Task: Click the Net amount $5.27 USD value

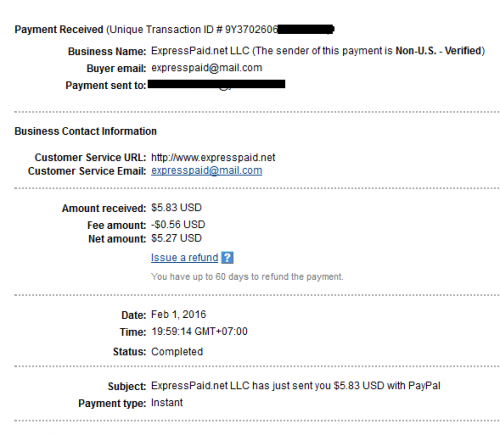Action: [176, 238]
